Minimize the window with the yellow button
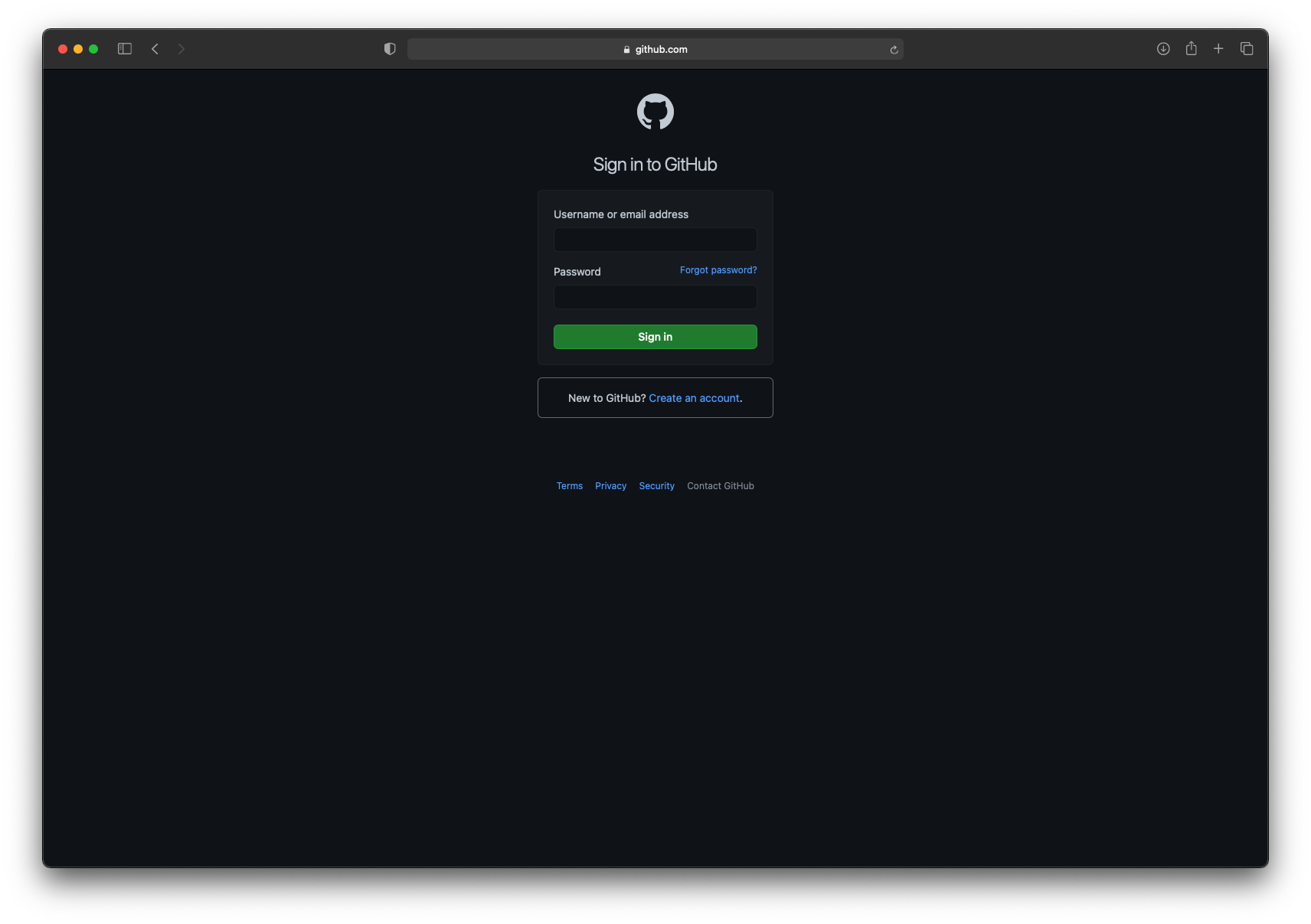Image resolution: width=1311 pixels, height=924 pixels. point(78,49)
